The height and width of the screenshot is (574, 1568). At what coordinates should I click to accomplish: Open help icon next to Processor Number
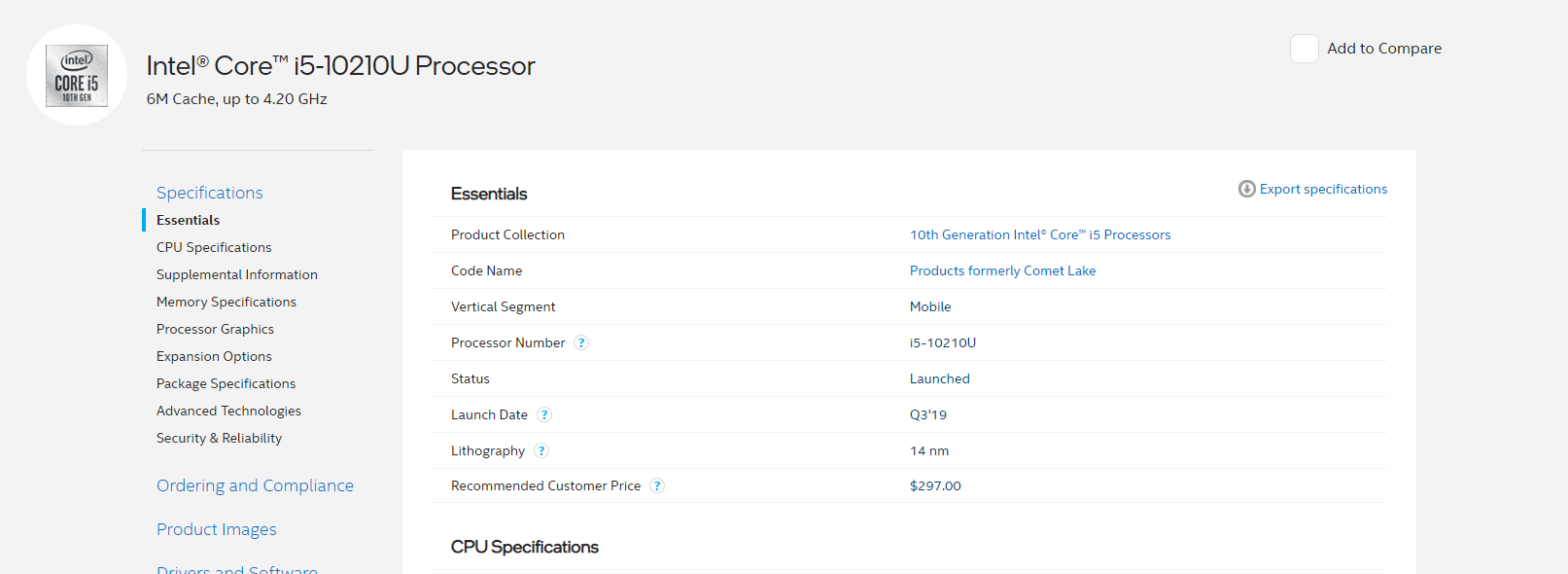tap(581, 342)
